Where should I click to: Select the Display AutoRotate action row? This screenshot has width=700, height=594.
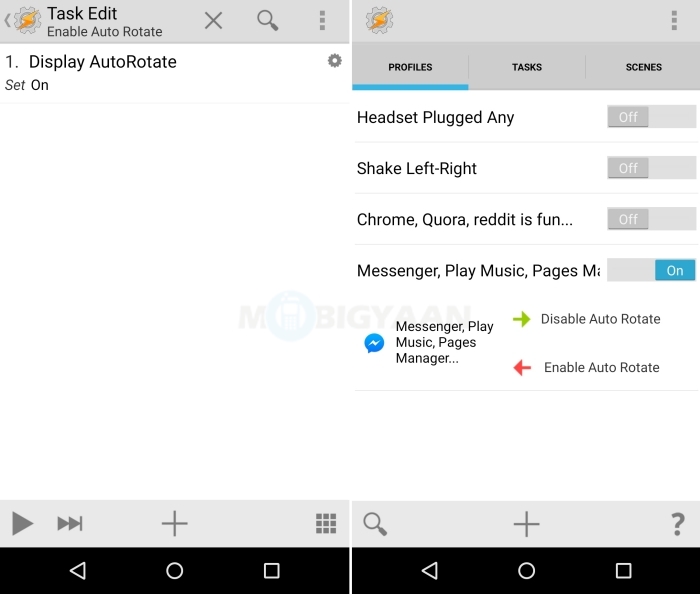coord(175,73)
